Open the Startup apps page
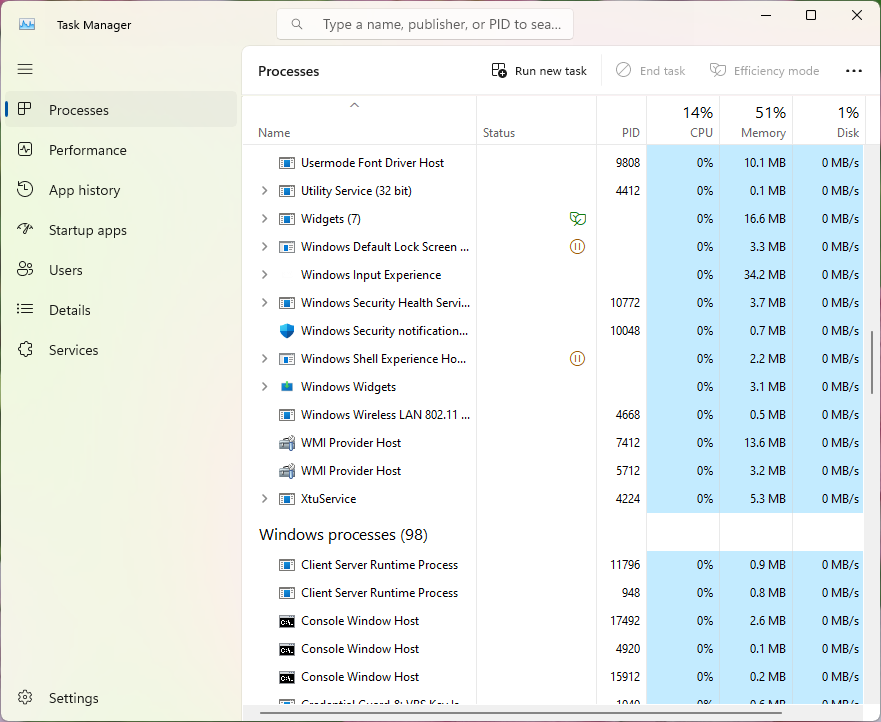This screenshot has height=722, width=881. click(x=121, y=230)
